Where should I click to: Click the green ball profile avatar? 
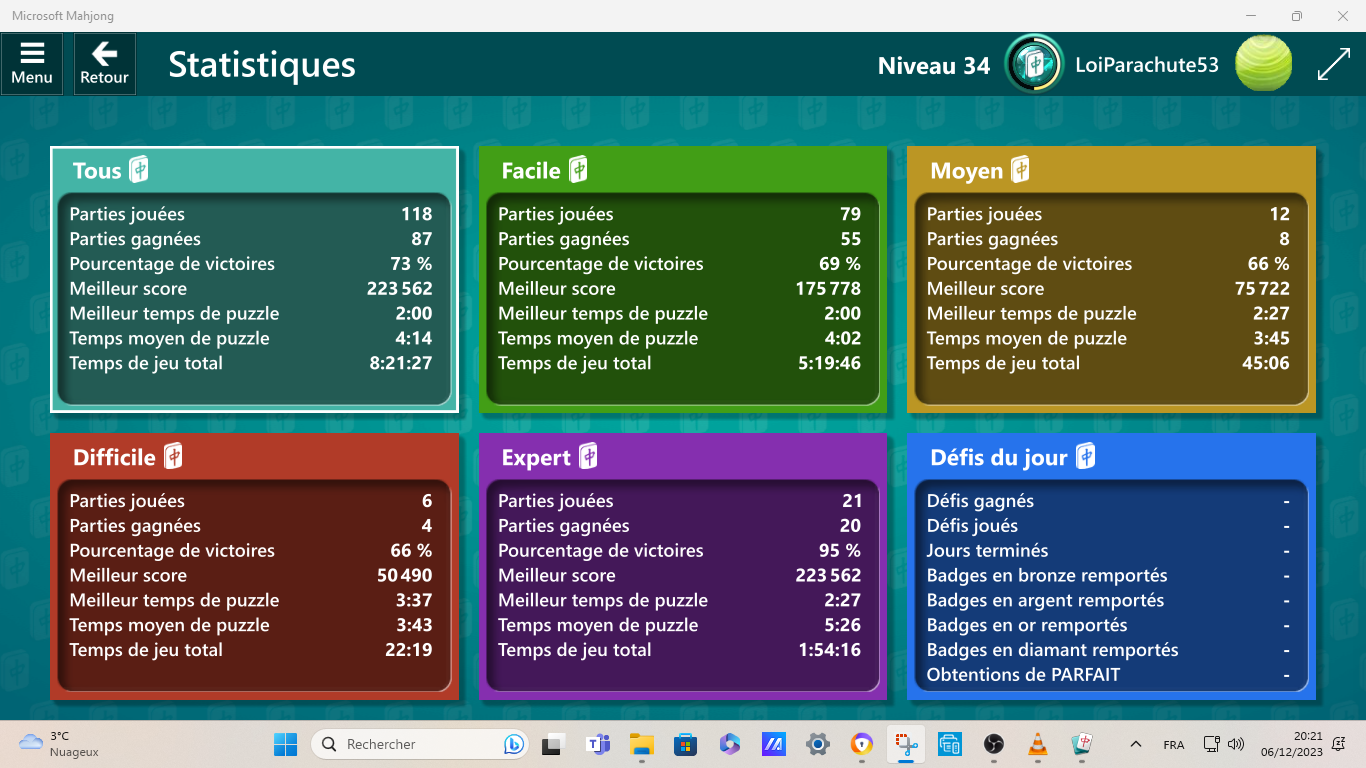tap(1263, 64)
